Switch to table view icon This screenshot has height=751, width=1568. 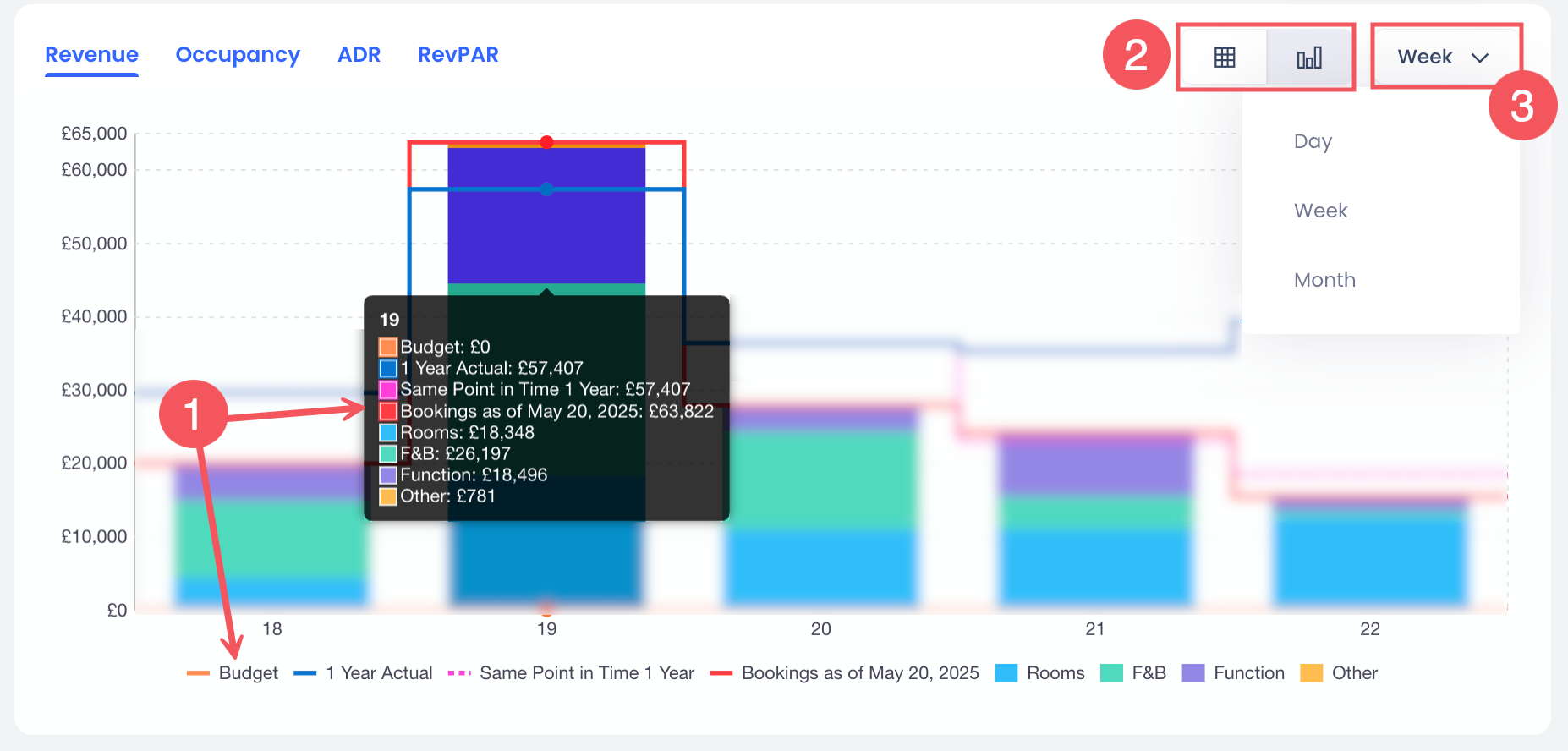[1224, 58]
